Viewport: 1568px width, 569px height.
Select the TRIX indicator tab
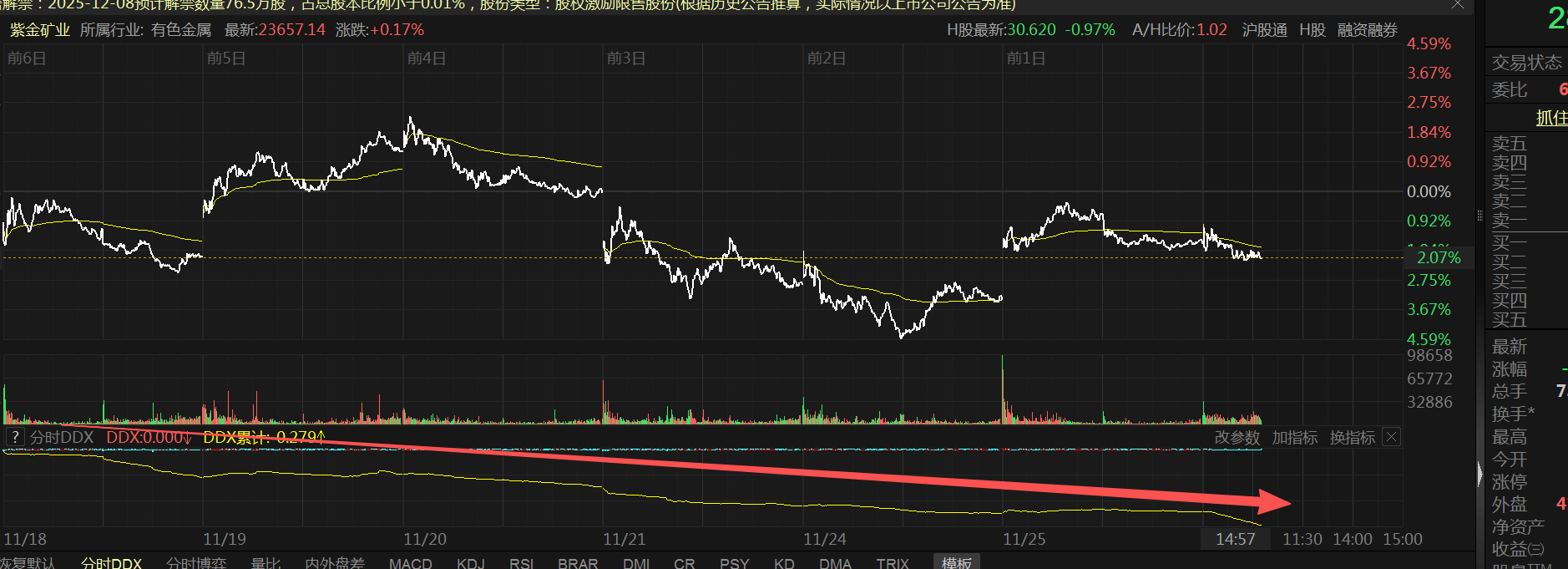[893, 563]
